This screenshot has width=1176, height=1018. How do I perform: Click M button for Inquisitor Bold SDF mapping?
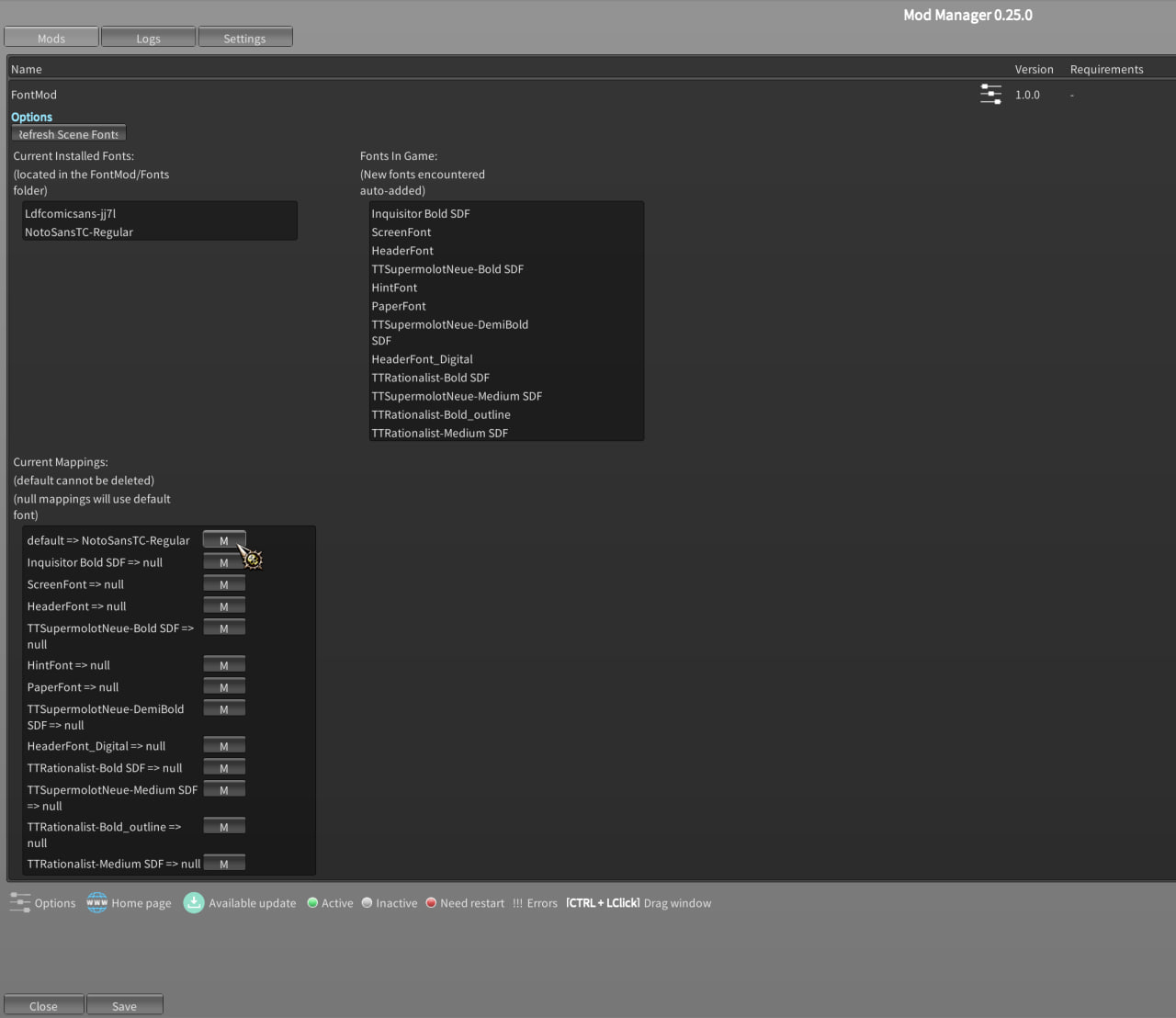[x=224, y=562]
